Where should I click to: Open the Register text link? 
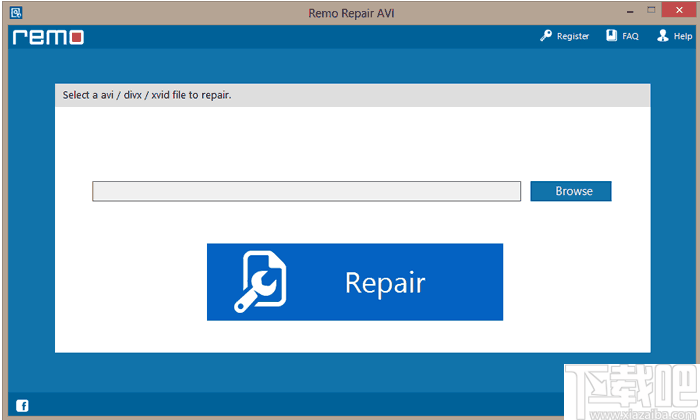tap(573, 36)
